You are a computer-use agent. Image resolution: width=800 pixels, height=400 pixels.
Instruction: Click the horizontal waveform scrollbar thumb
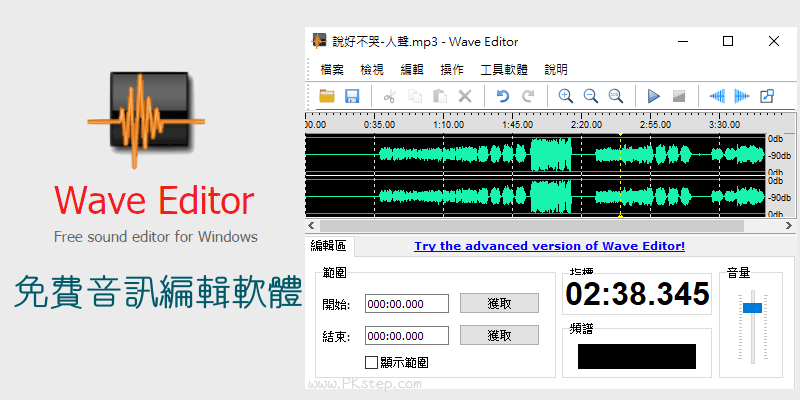(x=532, y=225)
